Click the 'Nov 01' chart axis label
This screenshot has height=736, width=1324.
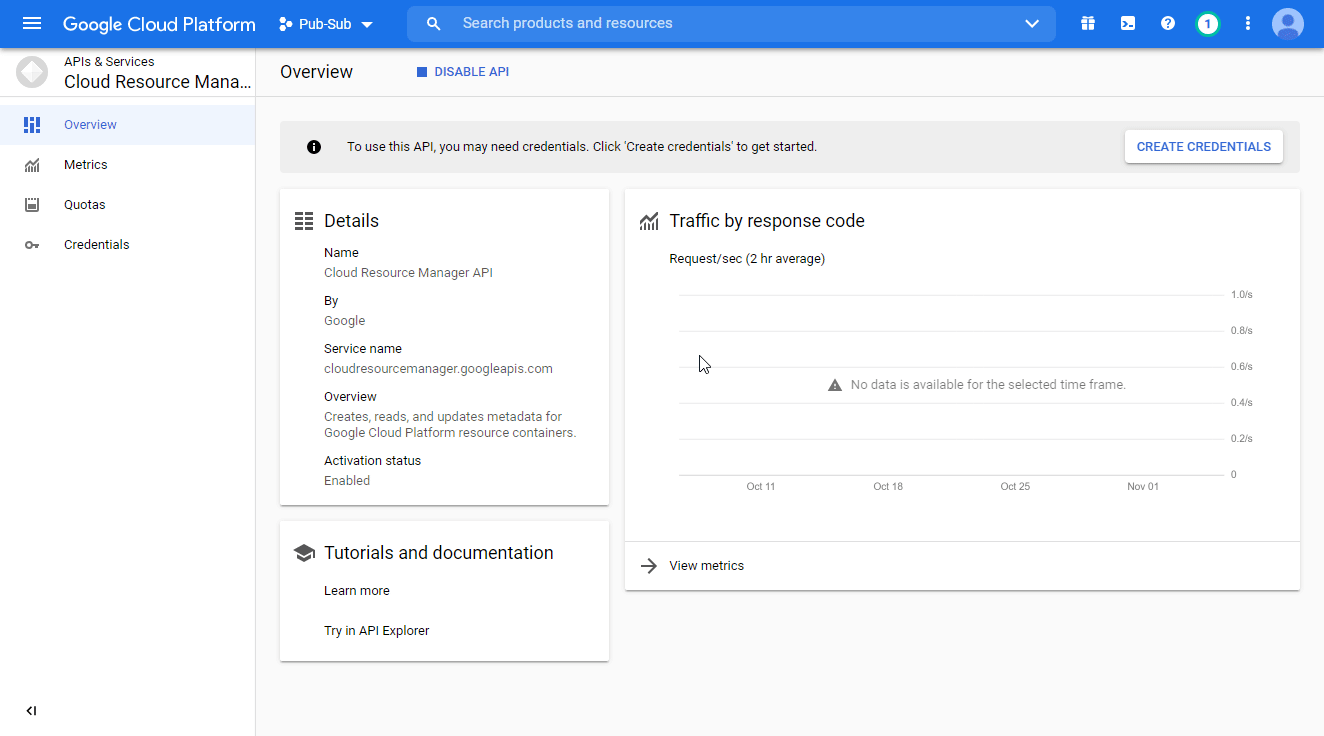[x=1143, y=487]
